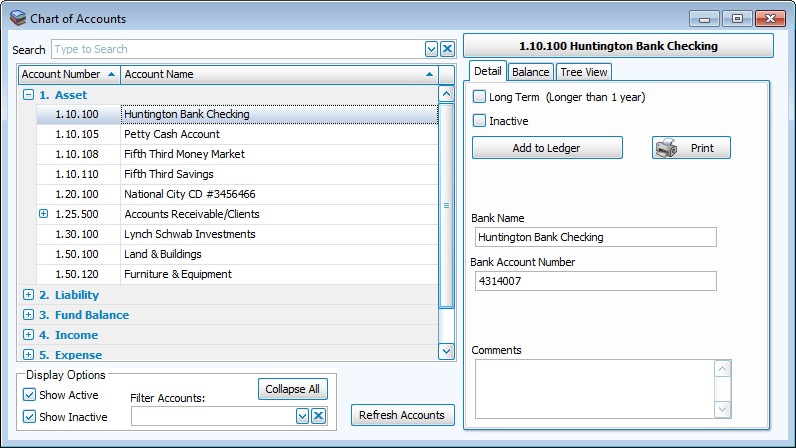Clear the search box with X icon

coord(447,49)
